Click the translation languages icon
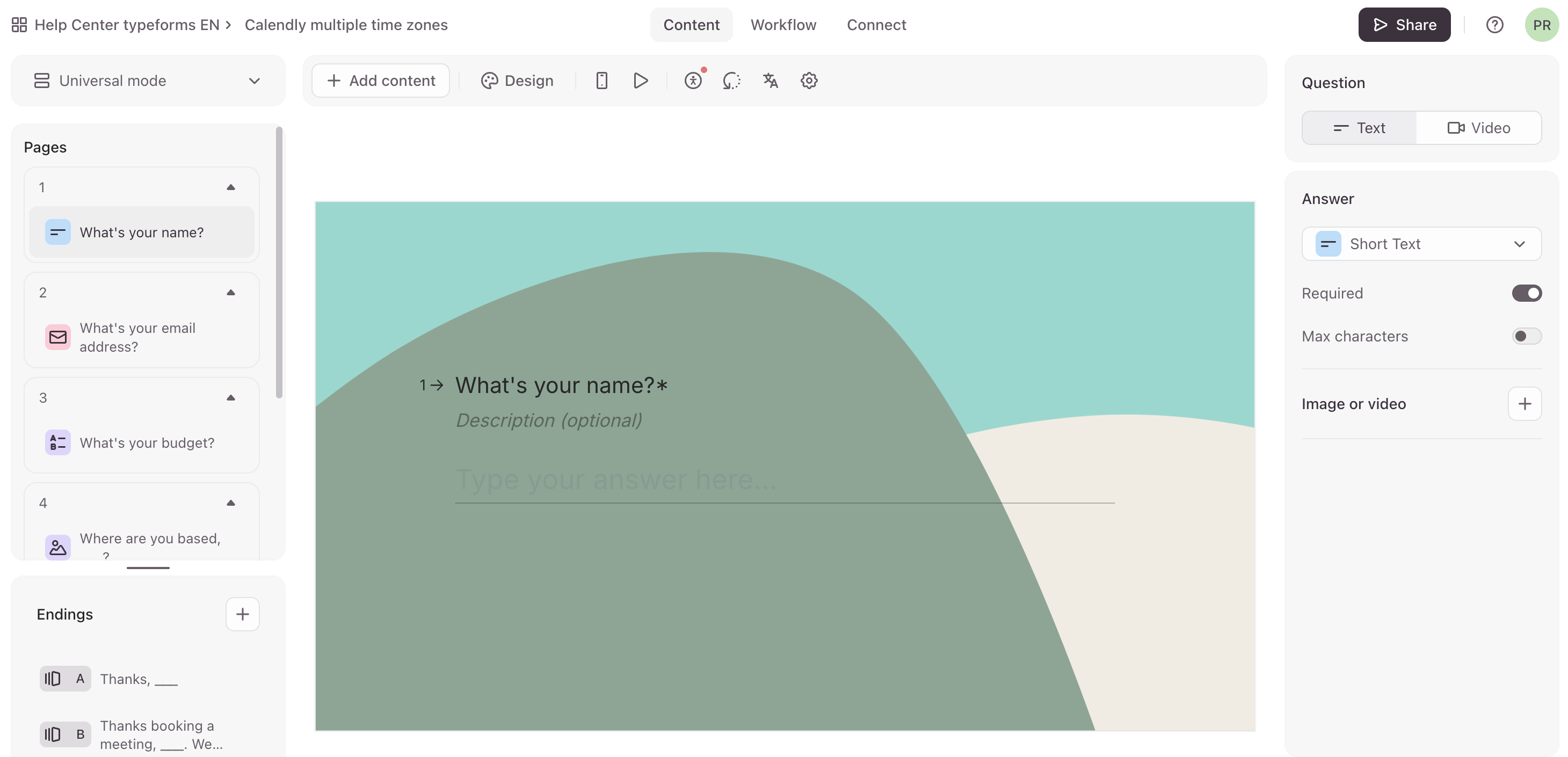The image size is (1568, 757). pos(770,81)
